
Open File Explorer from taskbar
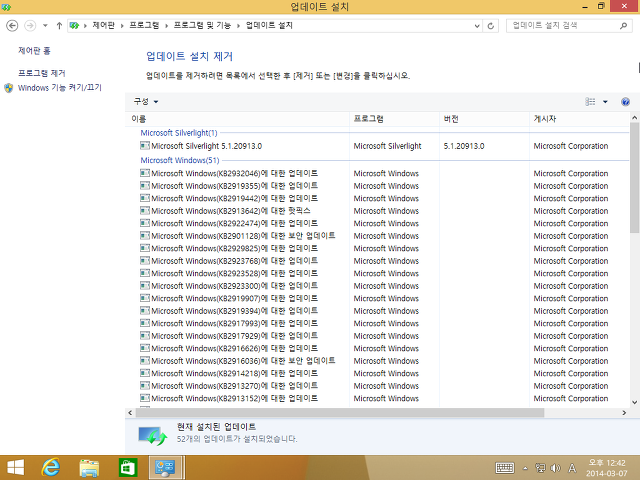tap(89, 468)
